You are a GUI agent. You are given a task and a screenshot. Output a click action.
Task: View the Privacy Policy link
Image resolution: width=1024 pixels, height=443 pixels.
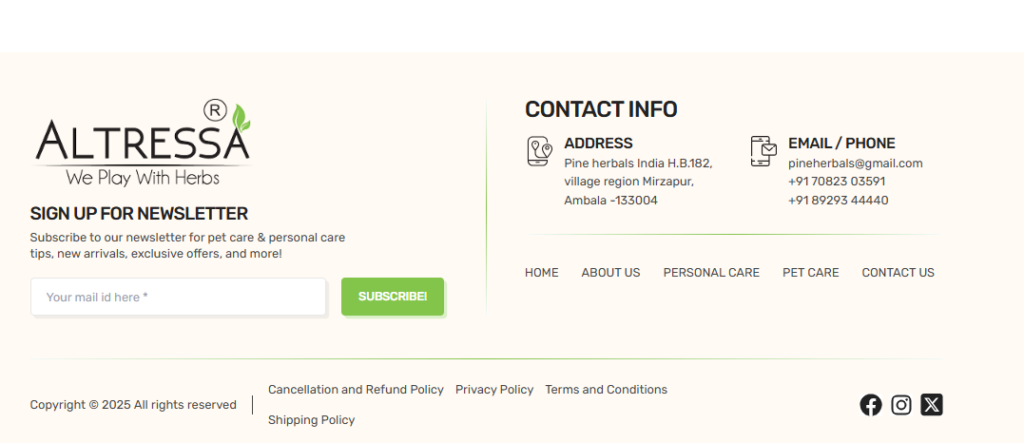[x=494, y=390]
